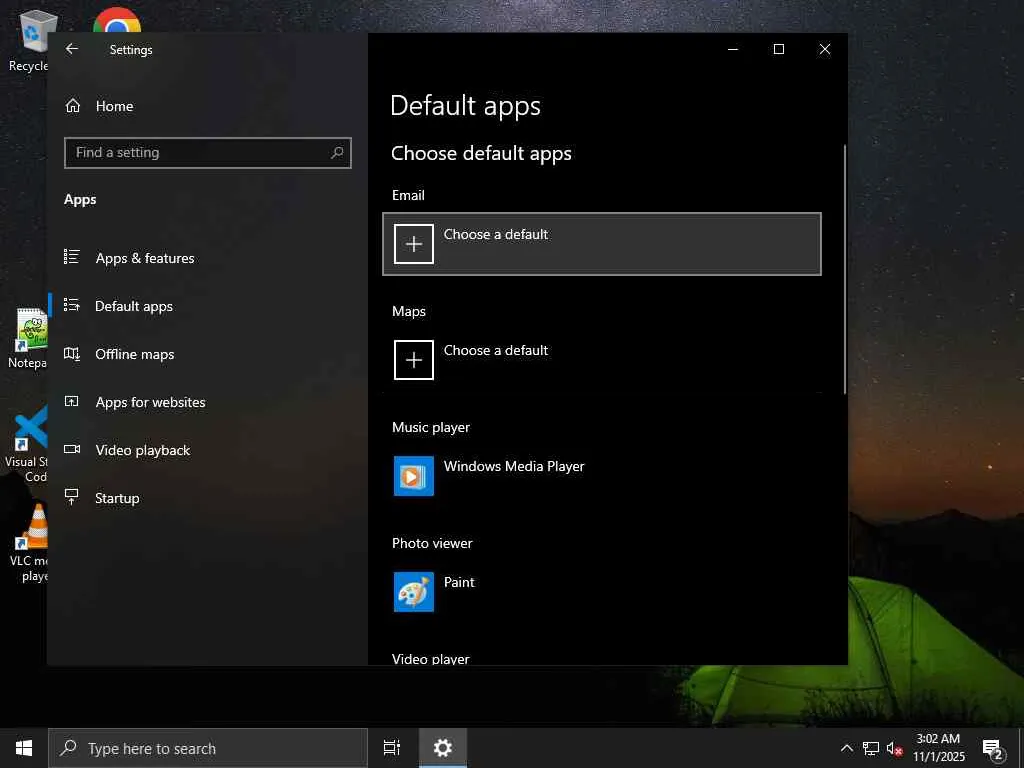Focus the Find a setting search box
Image resolution: width=1024 pixels, height=768 pixels.
pos(208,153)
